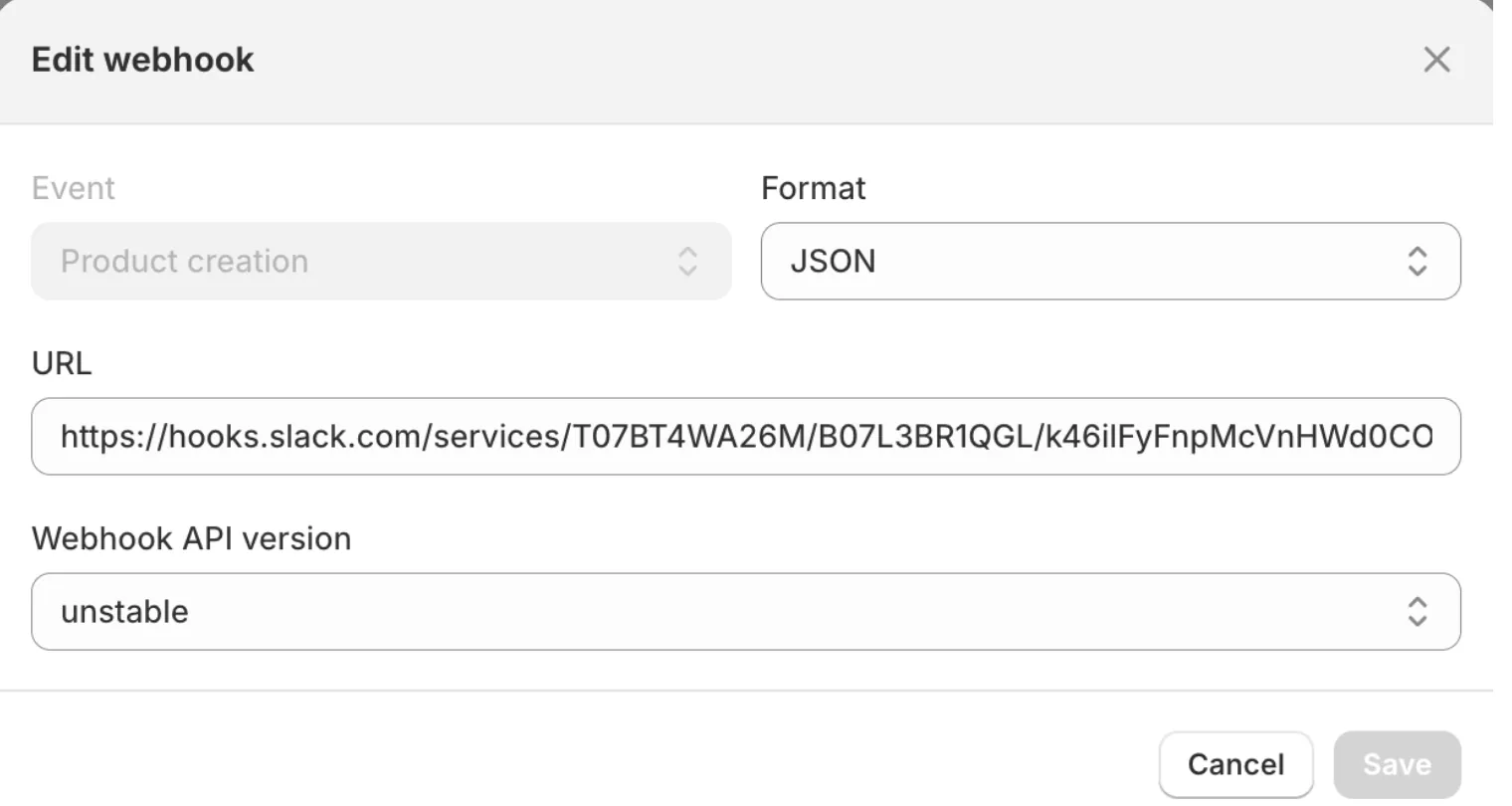Open the Format dropdown showing JSON

coord(1111,262)
